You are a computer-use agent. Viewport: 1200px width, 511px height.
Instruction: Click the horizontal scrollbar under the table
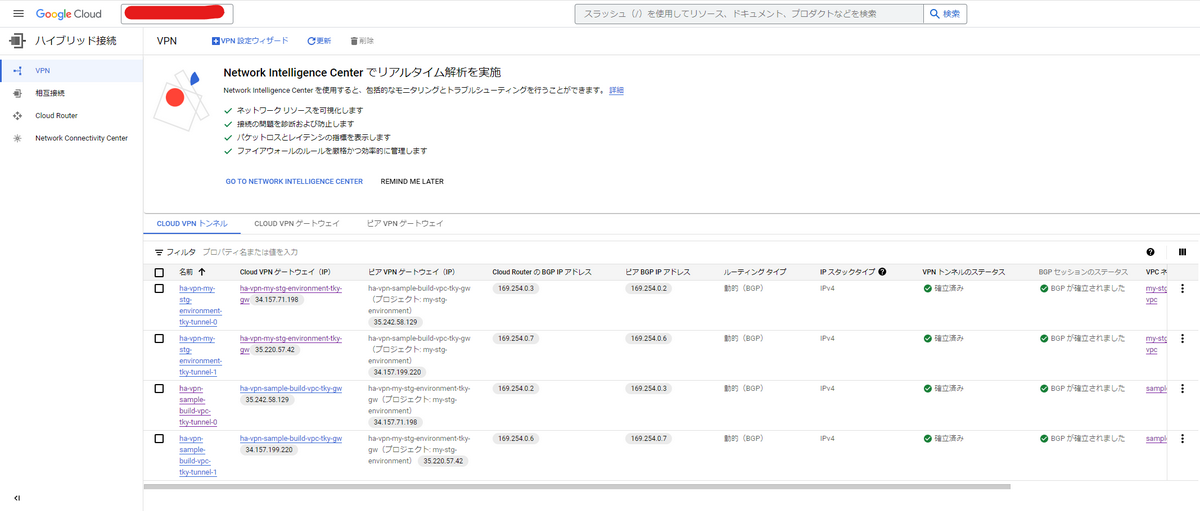pos(577,486)
